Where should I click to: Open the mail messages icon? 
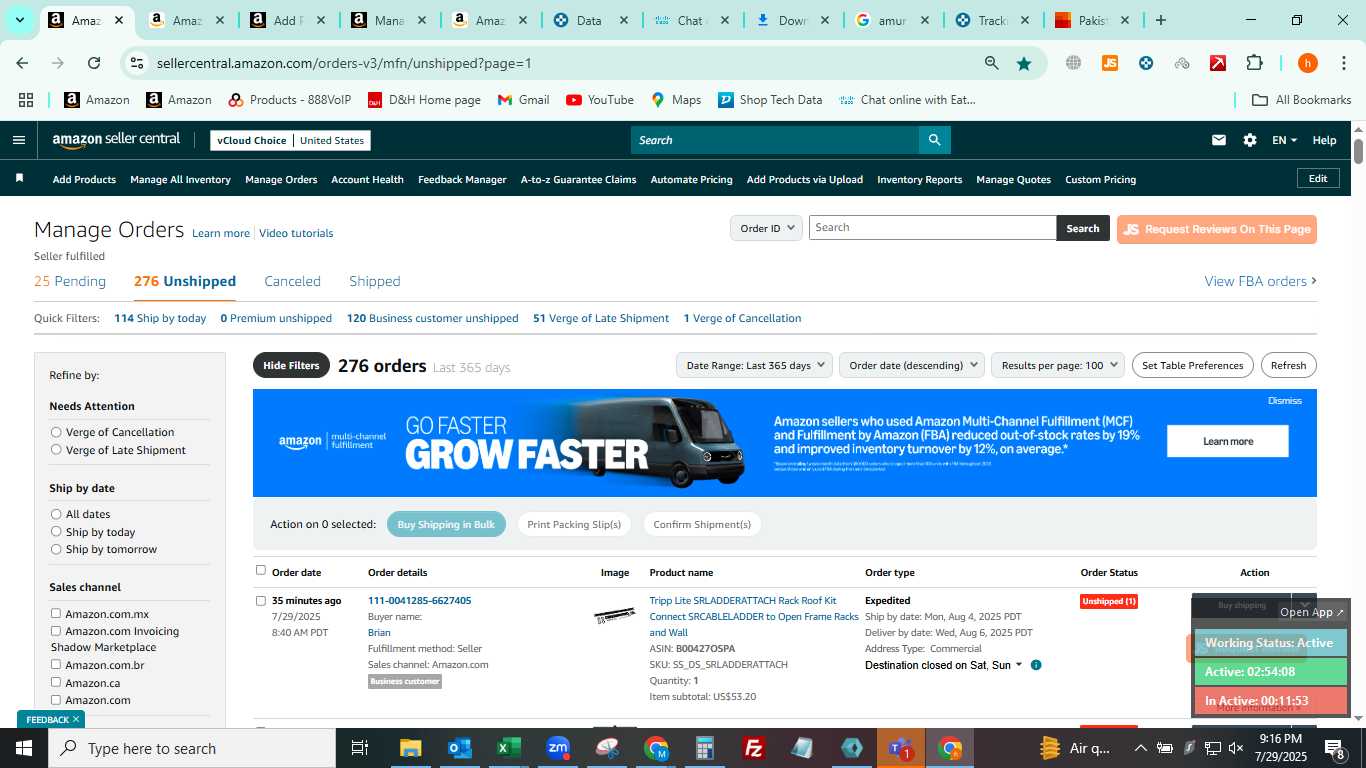[1218, 140]
